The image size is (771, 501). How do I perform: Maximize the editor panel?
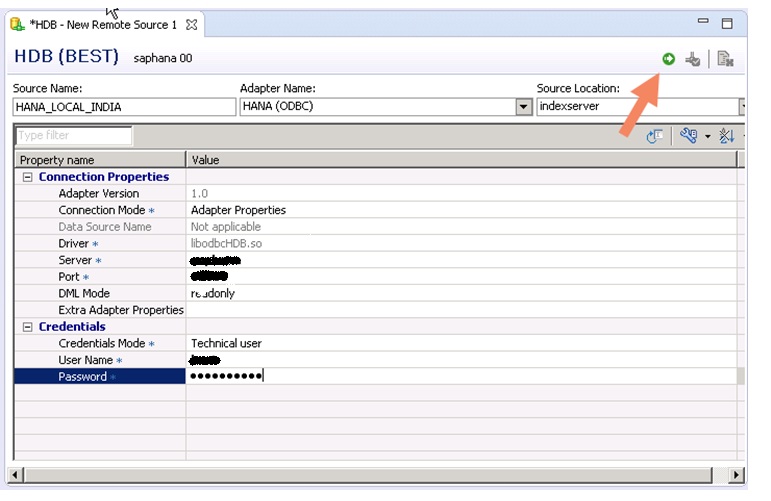tap(727, 24)
